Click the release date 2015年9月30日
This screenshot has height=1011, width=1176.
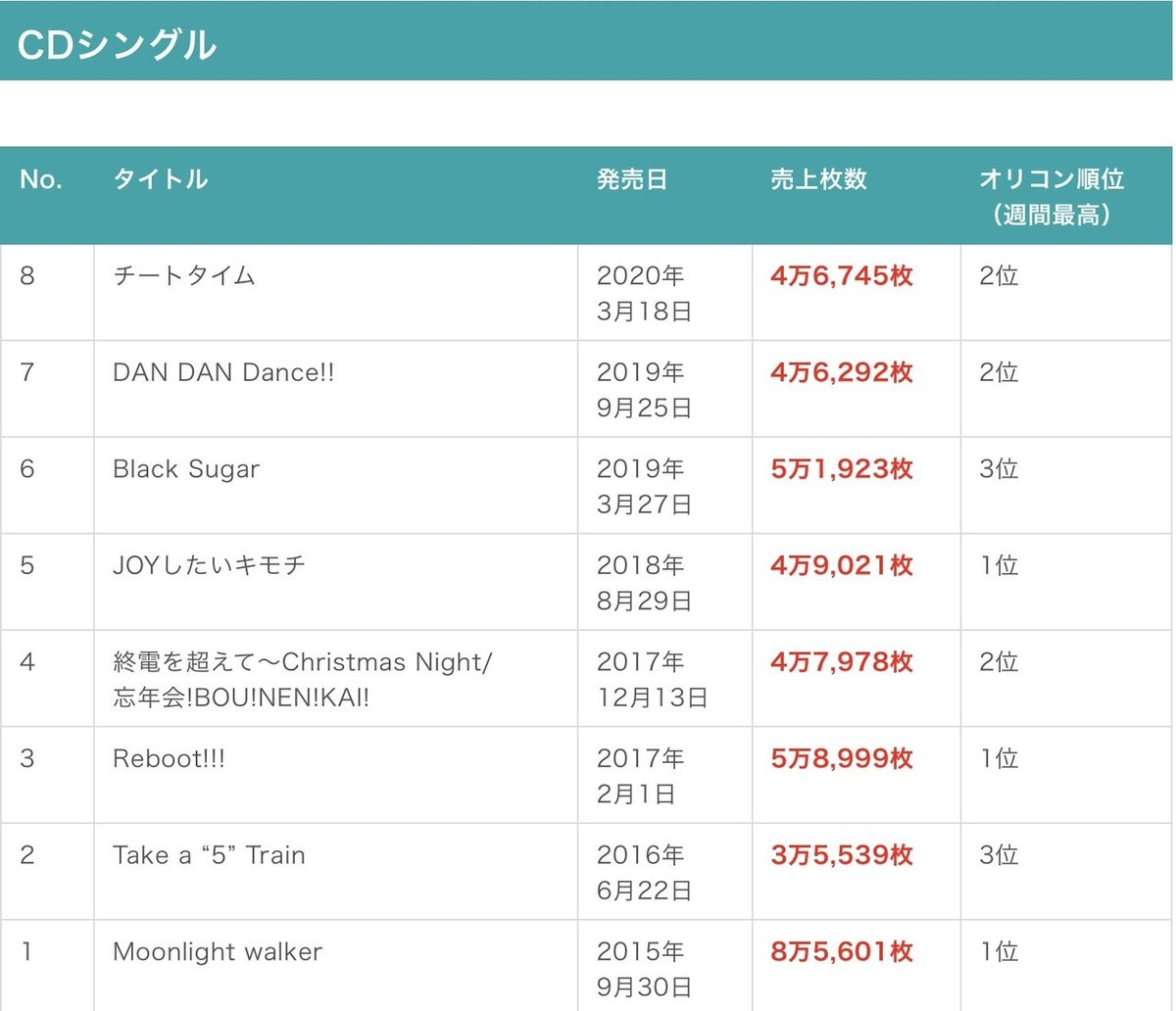(645, 969)
